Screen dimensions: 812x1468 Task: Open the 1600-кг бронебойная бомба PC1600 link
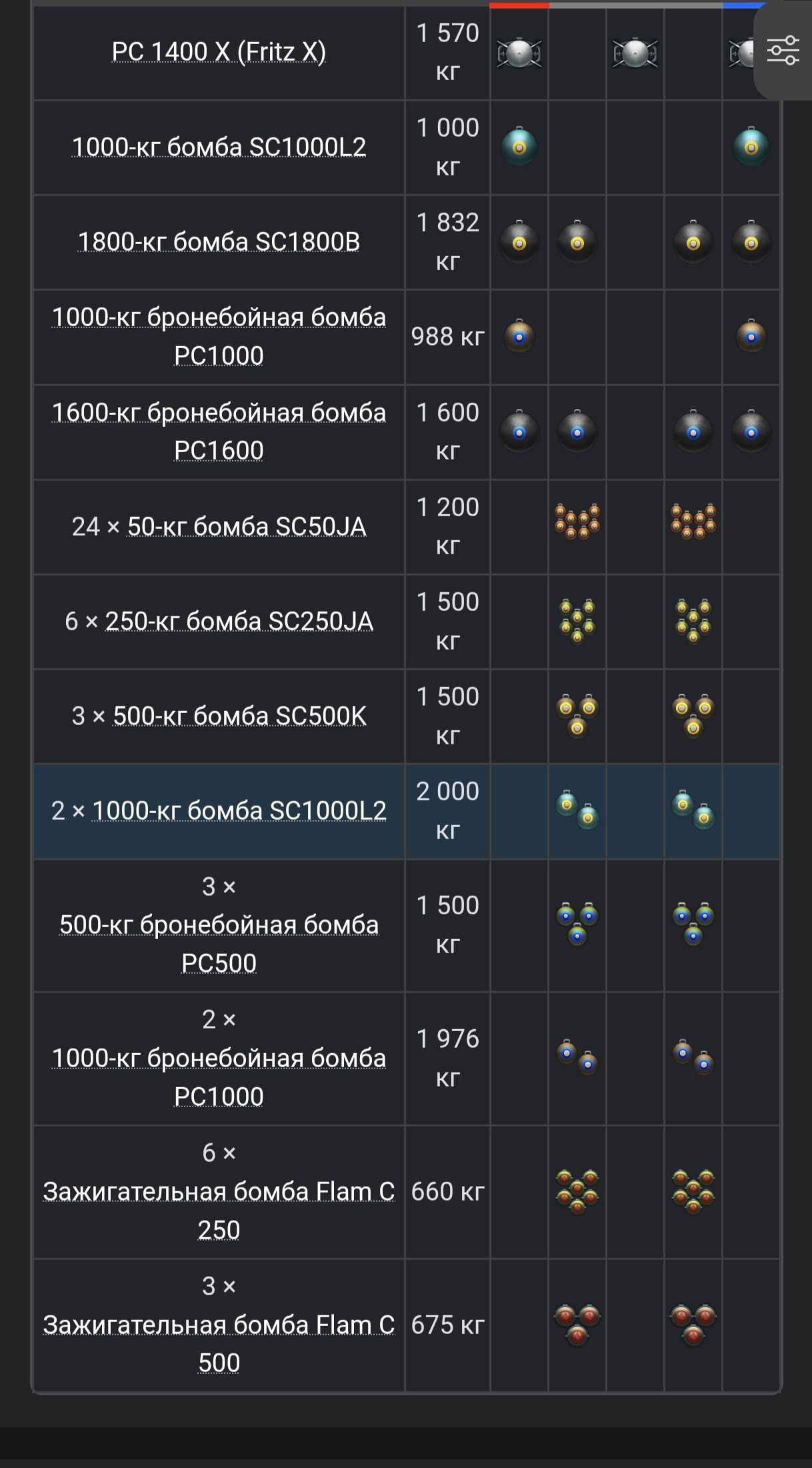pos(219,431)
